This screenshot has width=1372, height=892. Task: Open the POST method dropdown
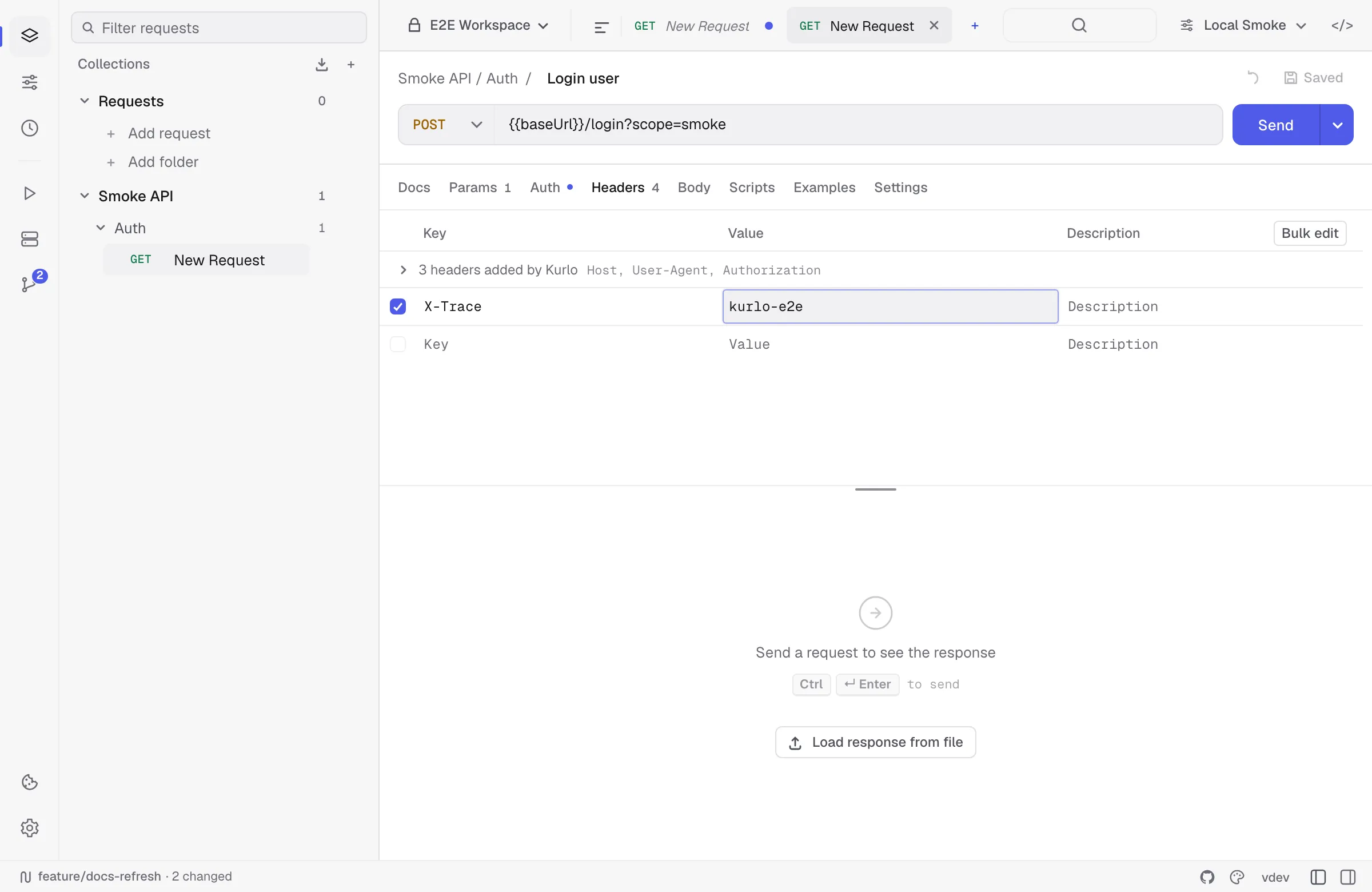(447, 125)
